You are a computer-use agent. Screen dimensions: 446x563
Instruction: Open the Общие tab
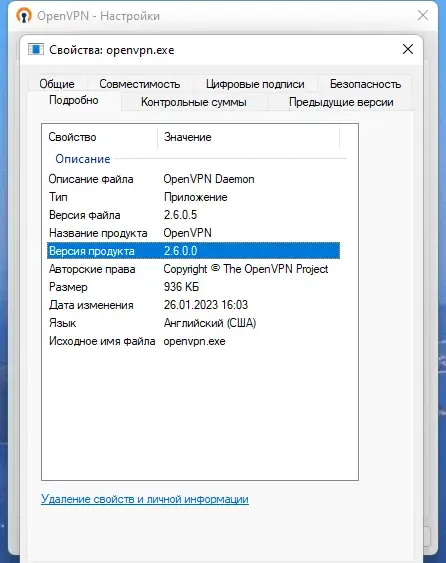(57, 84)
